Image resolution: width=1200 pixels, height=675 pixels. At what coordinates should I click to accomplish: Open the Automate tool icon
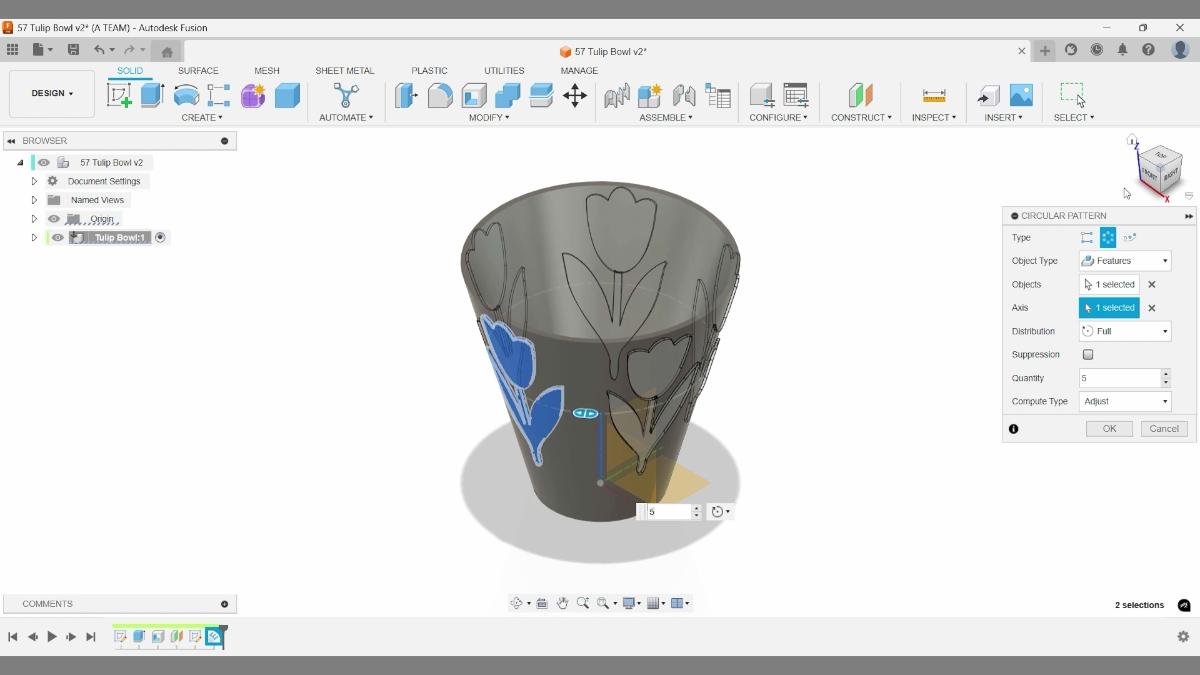(x=346, y=95)
